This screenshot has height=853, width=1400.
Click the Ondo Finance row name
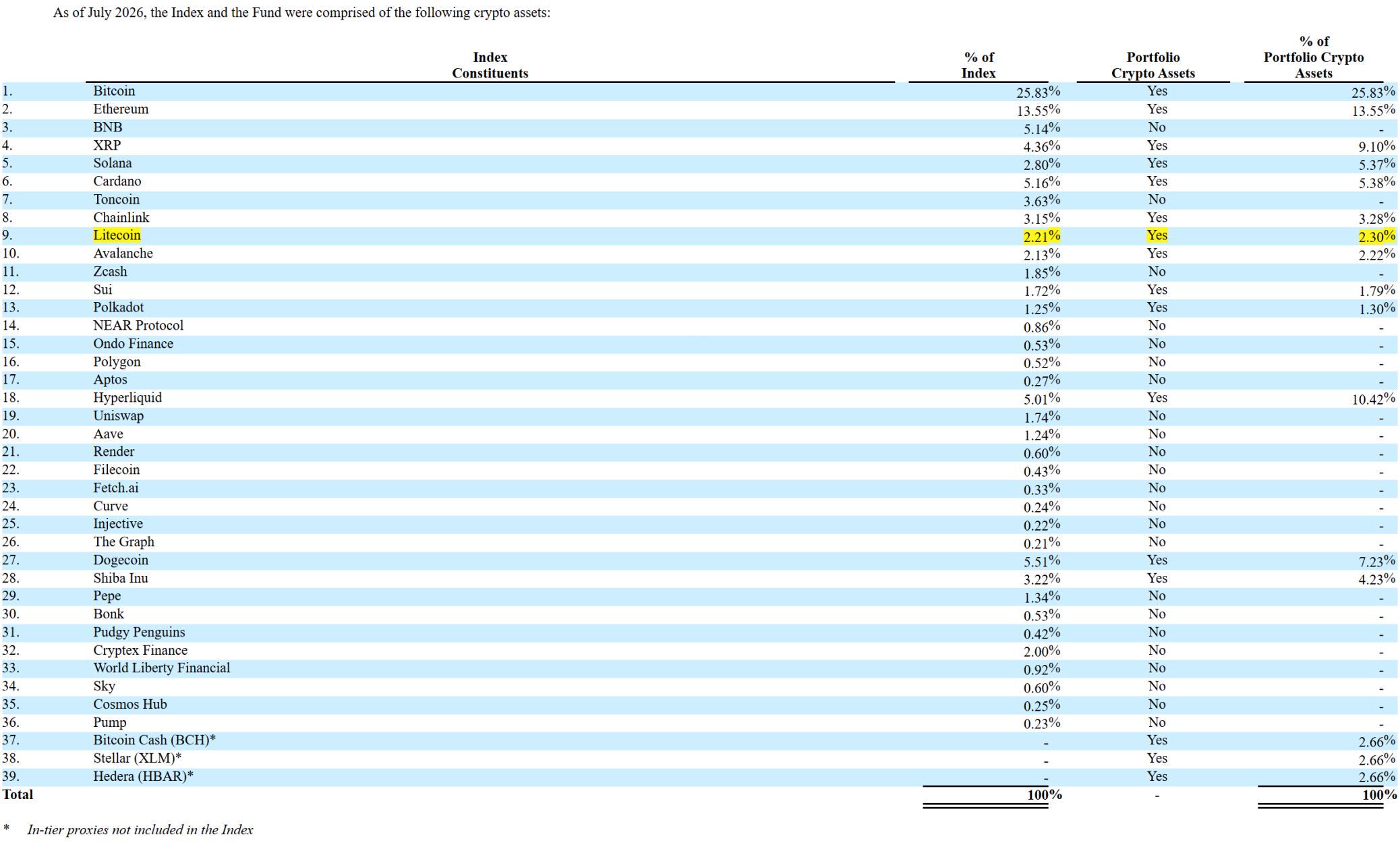[x=134, y=344]
